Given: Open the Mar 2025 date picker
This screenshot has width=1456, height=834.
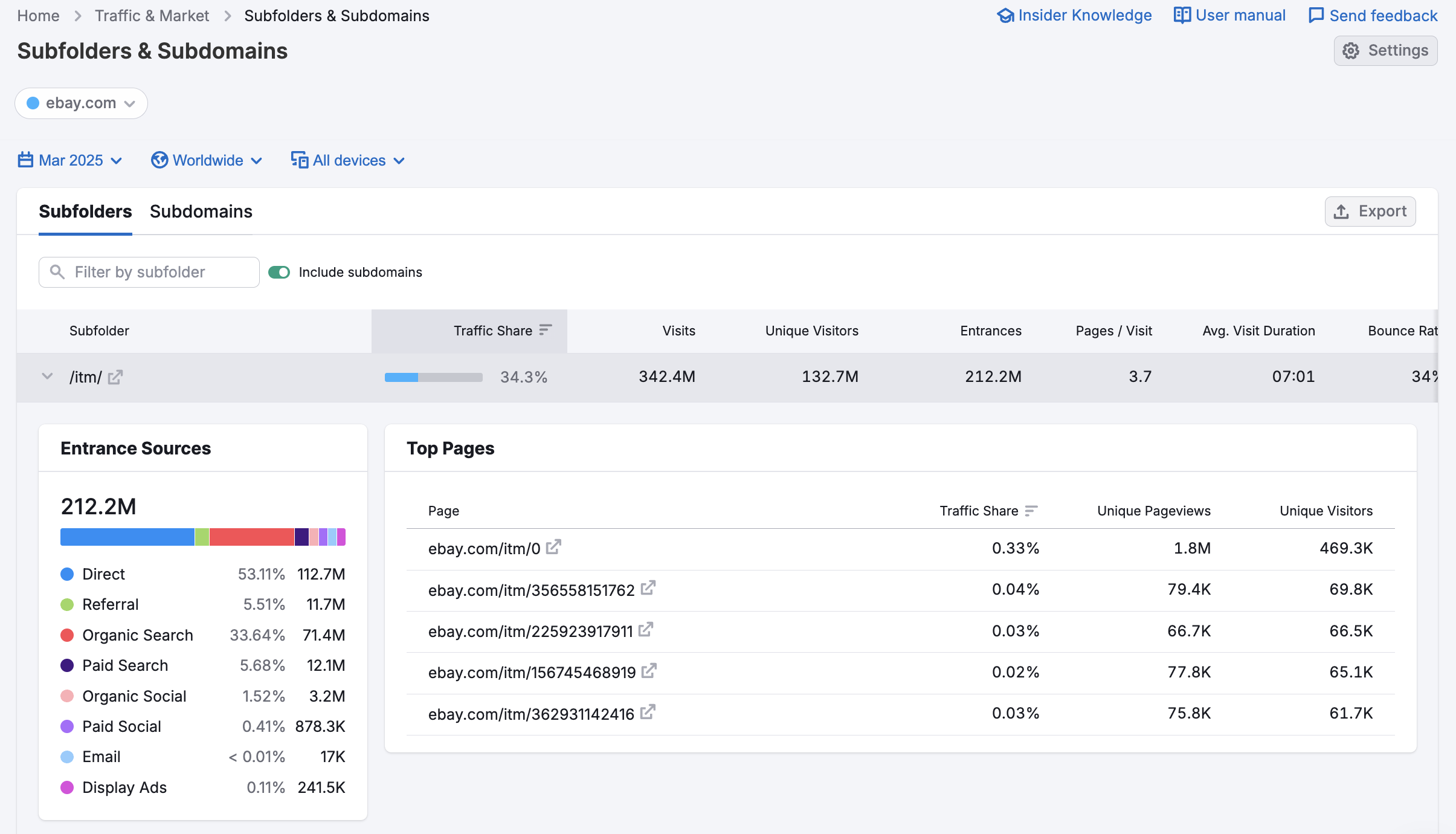Looking at the screenshot, I should tap(70, 160).
